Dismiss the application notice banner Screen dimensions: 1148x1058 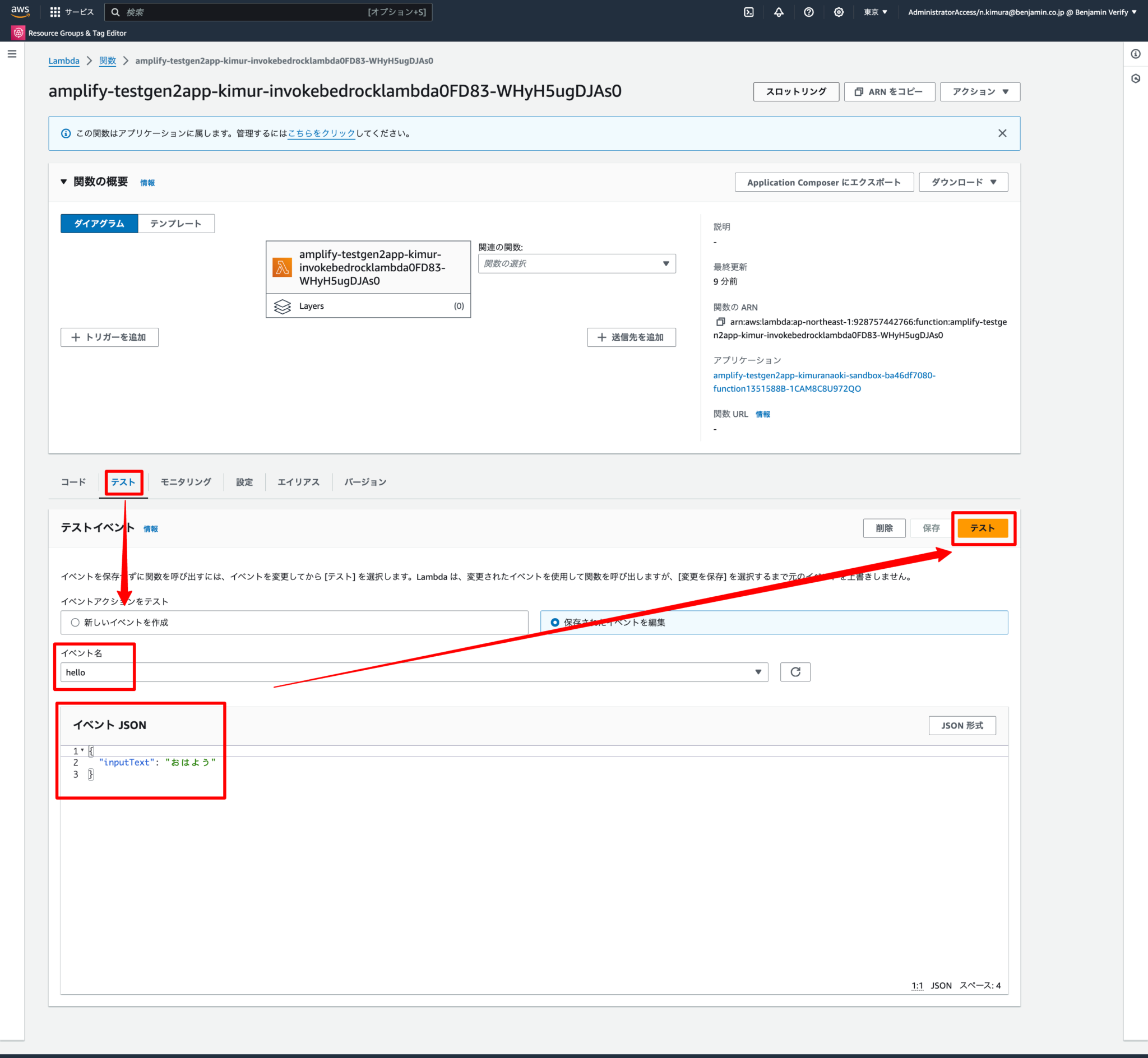click(x=1003, y=133)
